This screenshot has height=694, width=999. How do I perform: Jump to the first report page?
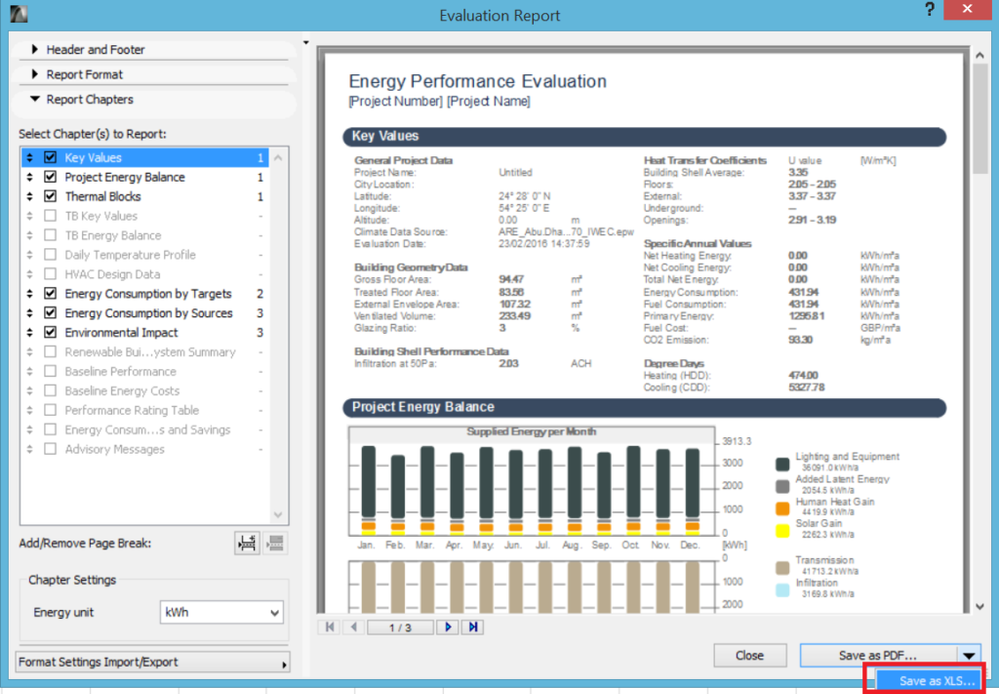329,627
